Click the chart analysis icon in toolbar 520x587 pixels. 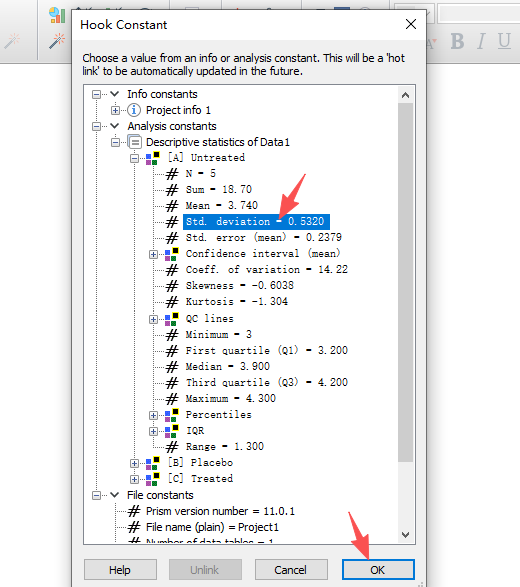(57, 15)
